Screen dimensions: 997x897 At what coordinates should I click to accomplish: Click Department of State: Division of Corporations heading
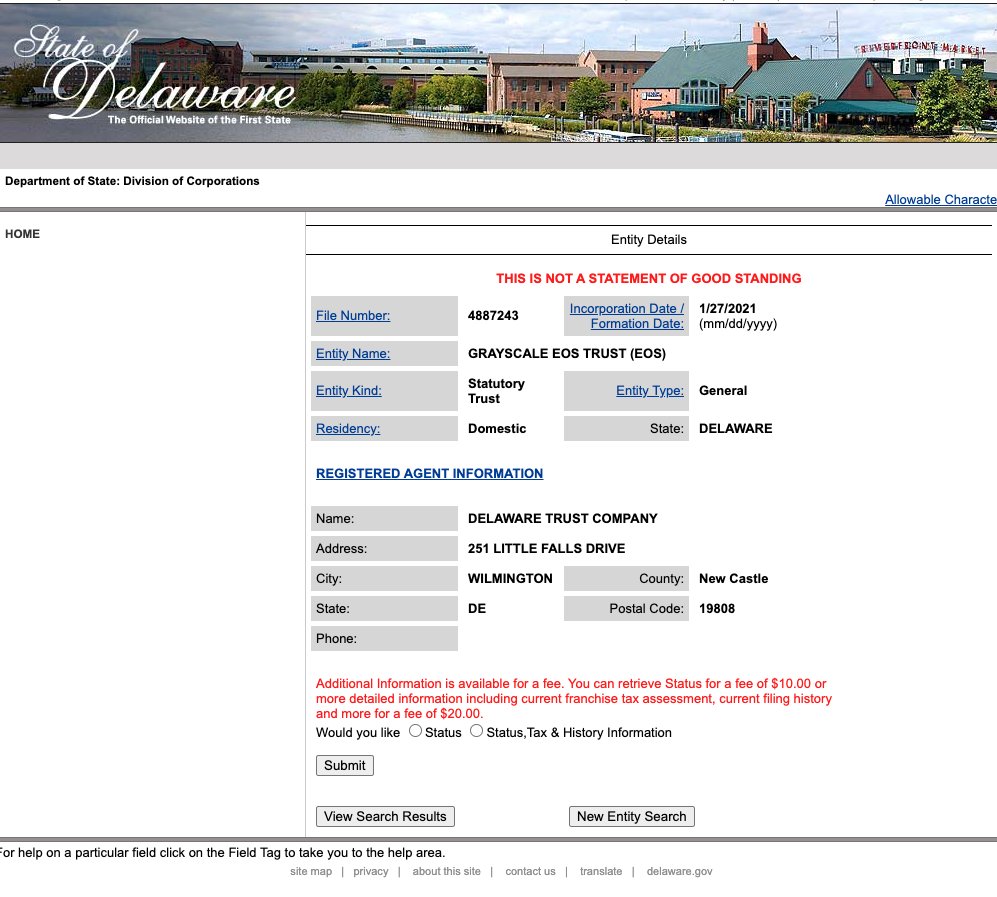(132, 181)
